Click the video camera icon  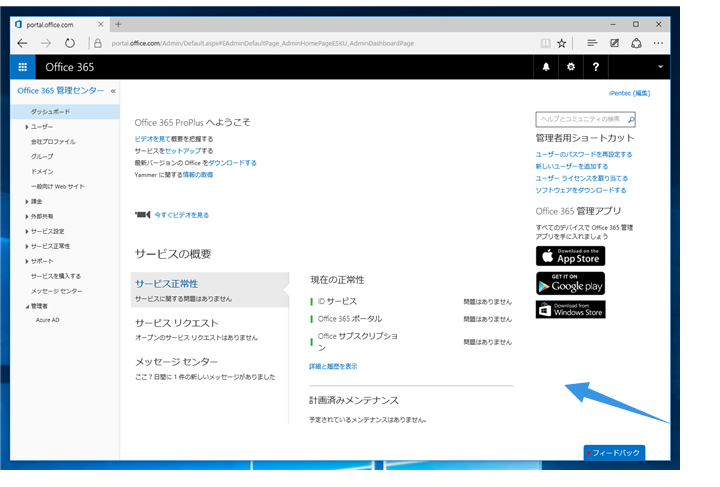click(143, 215)
